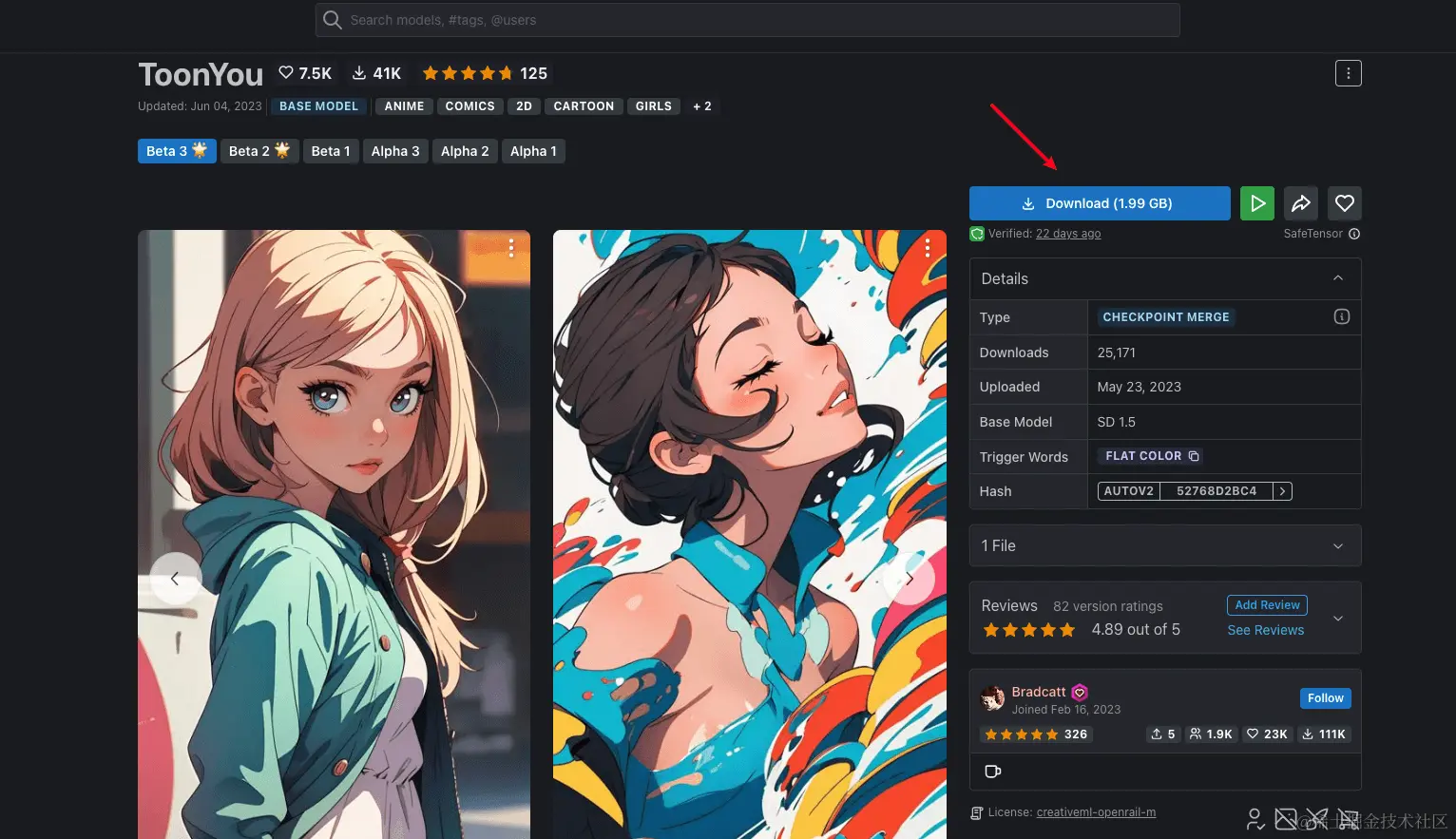Copy the FLAT COLOR trigger word icon
This screenshot has width=1456, height=839.
click(x=1194, y=456)
